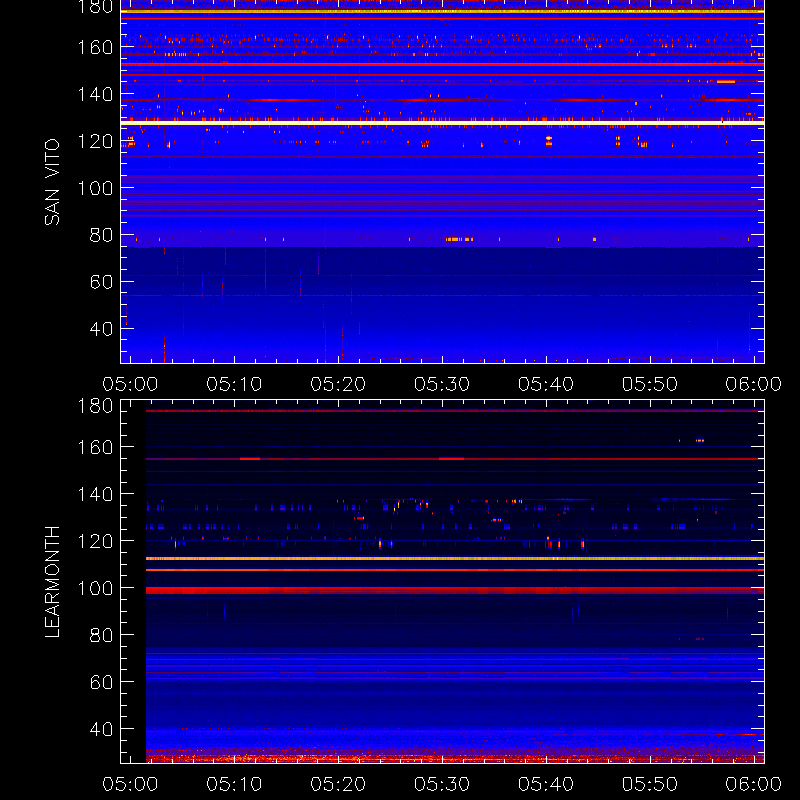800x800 pixels.
Task: Click the yellow band near 112 in Learmonth
Action: coord(455,559)
